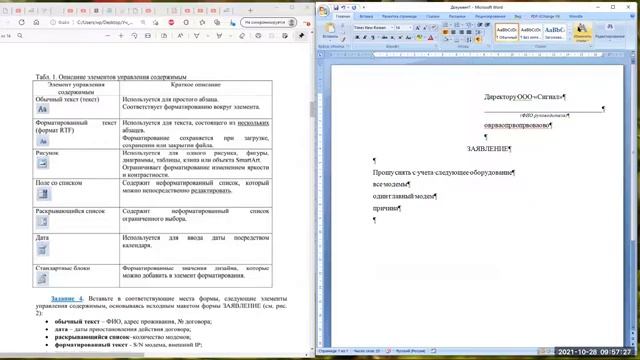Click the browser home icon
This screenshot has width=640, height=360.
point(36,22)
